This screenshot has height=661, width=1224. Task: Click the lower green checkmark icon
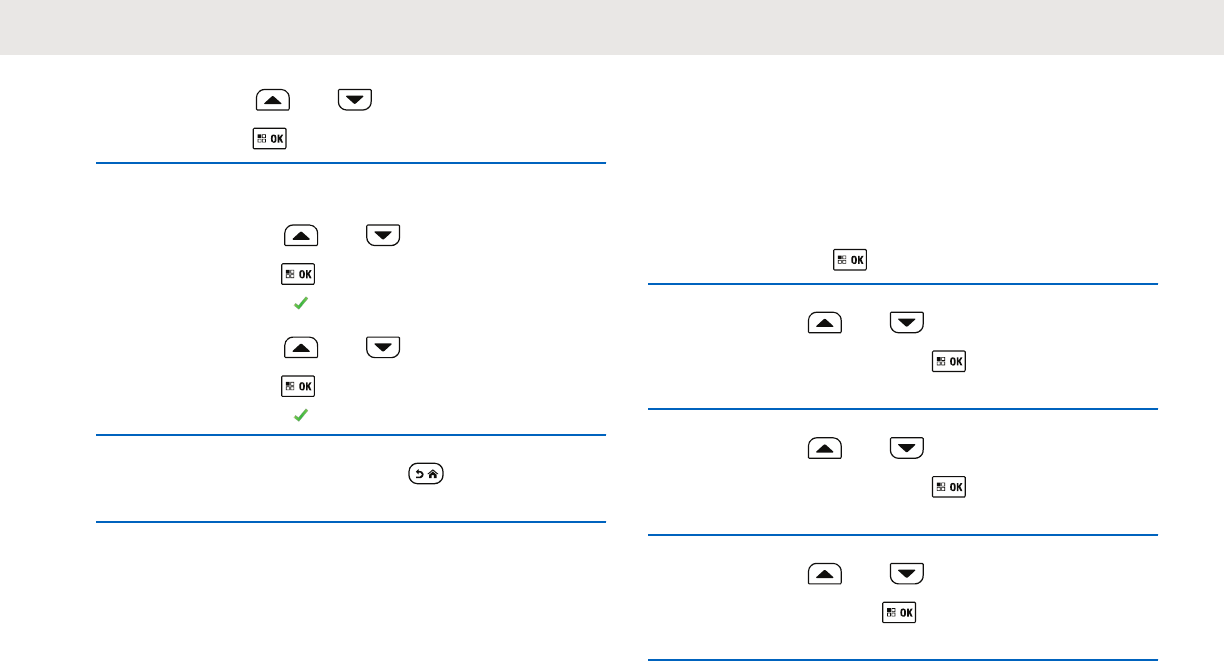pos(299,413)
